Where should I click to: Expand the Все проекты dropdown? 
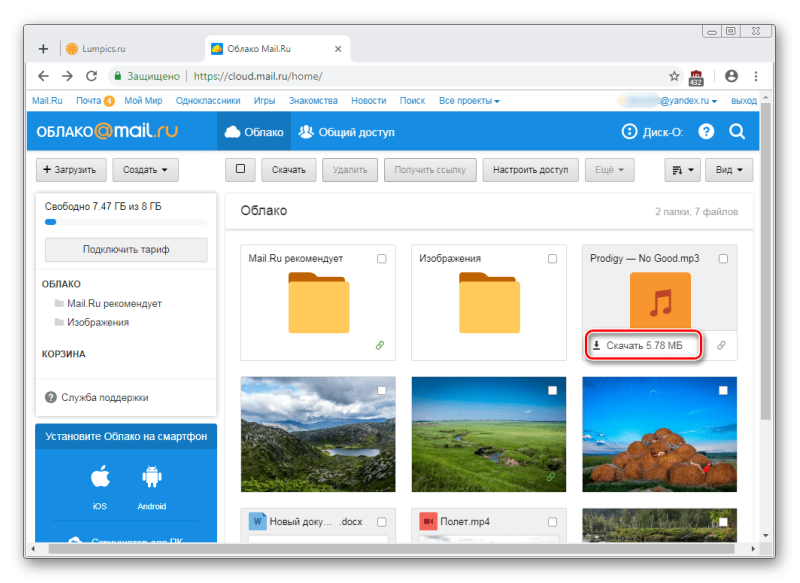[x=469, y=101]
